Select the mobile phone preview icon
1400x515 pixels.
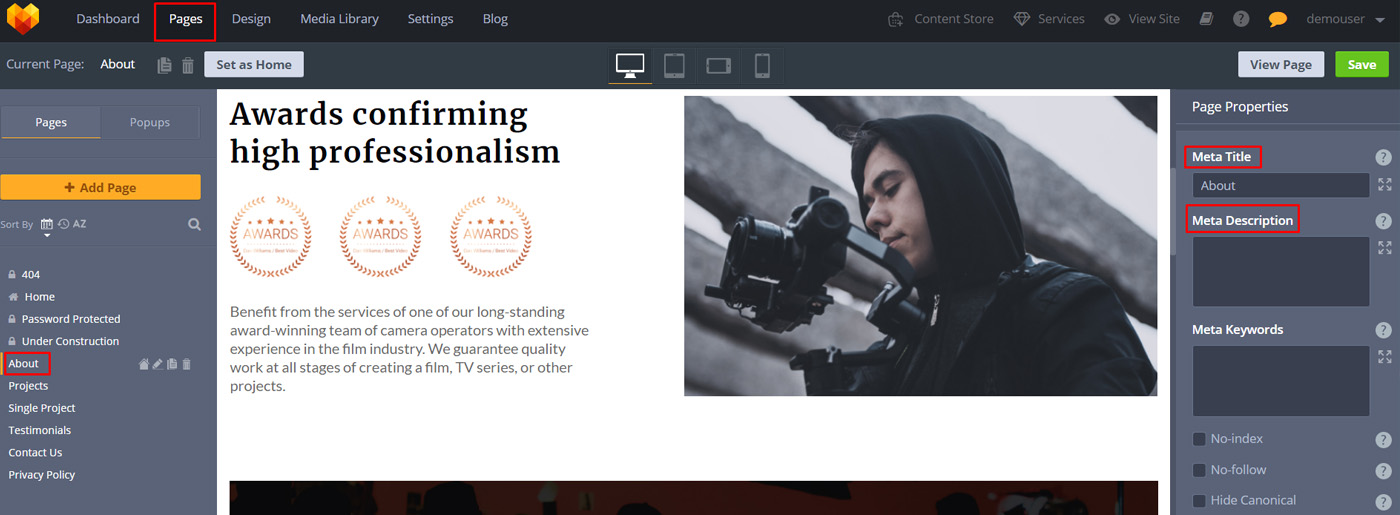click(x=762, y=66)
